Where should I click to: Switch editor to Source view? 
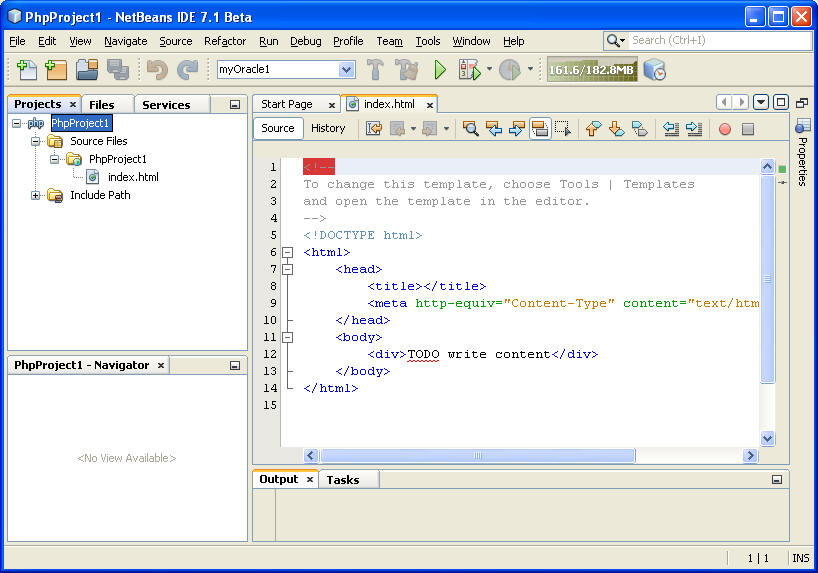278,128
